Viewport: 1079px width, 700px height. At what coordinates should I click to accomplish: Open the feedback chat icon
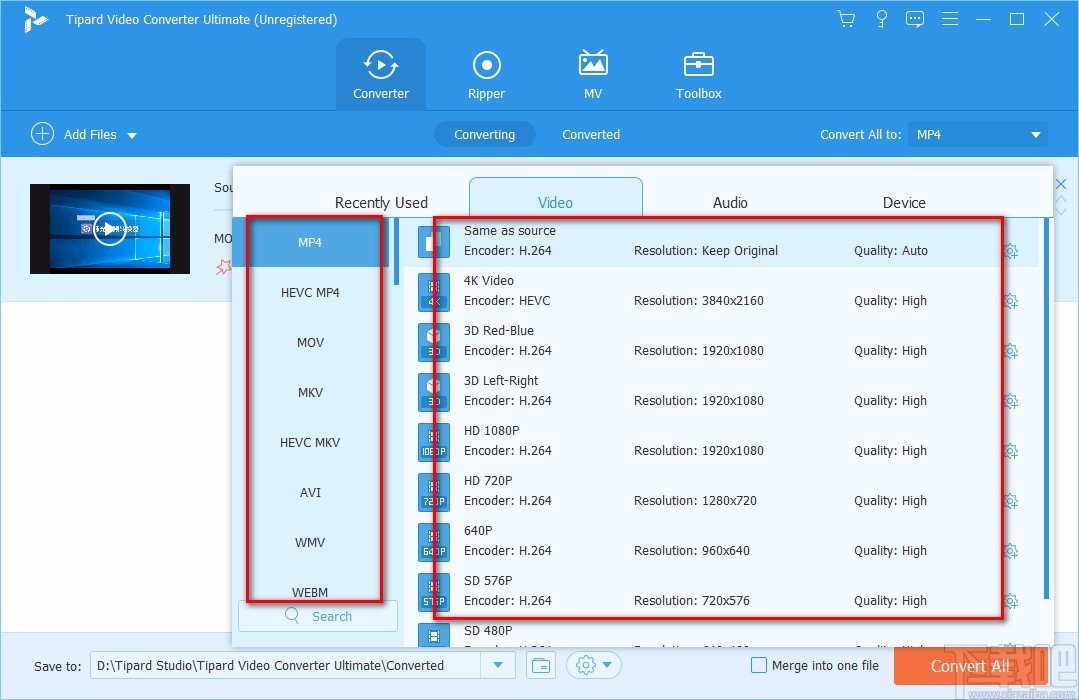pos(915,19)
